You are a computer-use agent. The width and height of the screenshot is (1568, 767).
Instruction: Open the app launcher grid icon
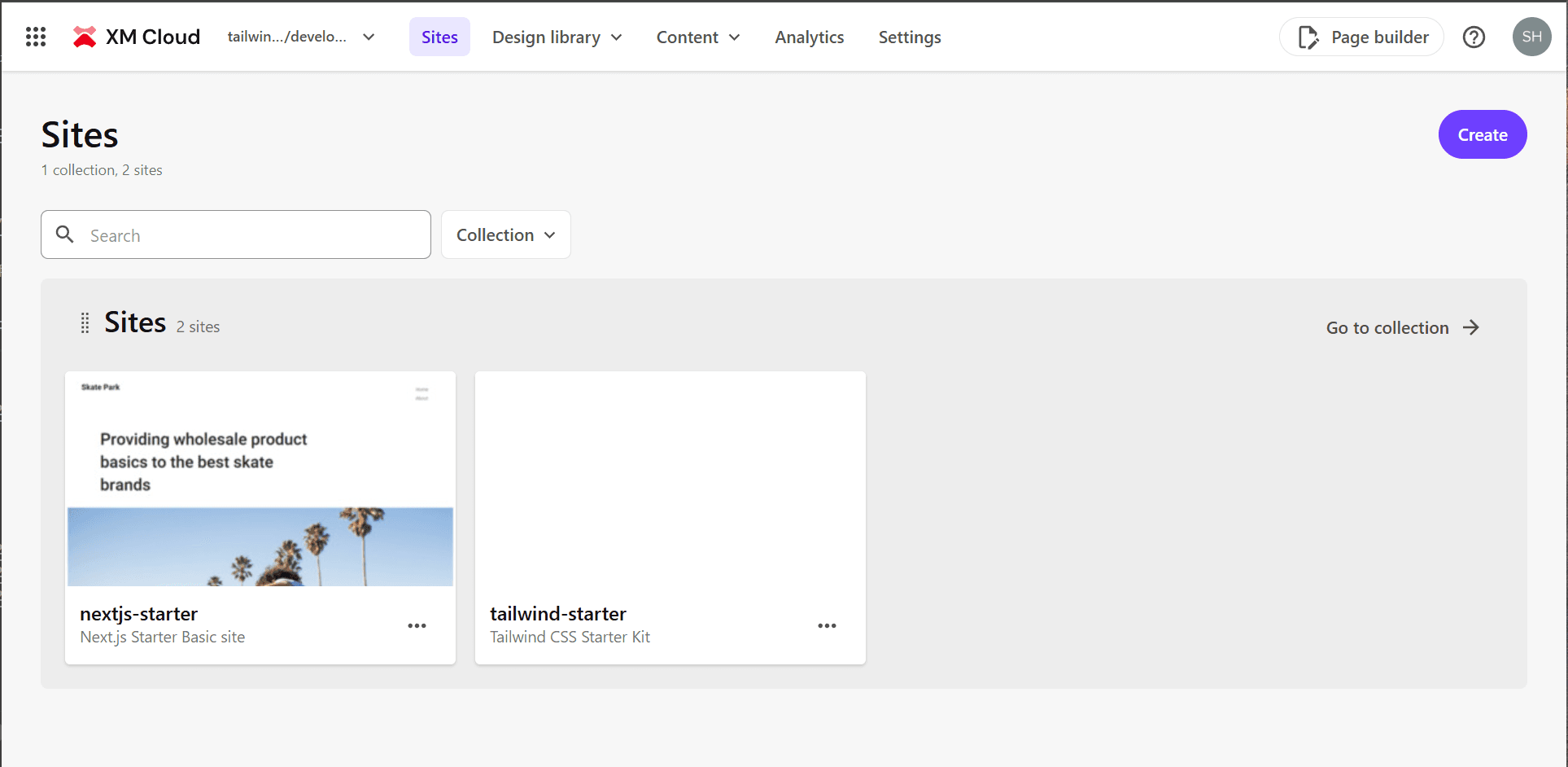point(36,37)
